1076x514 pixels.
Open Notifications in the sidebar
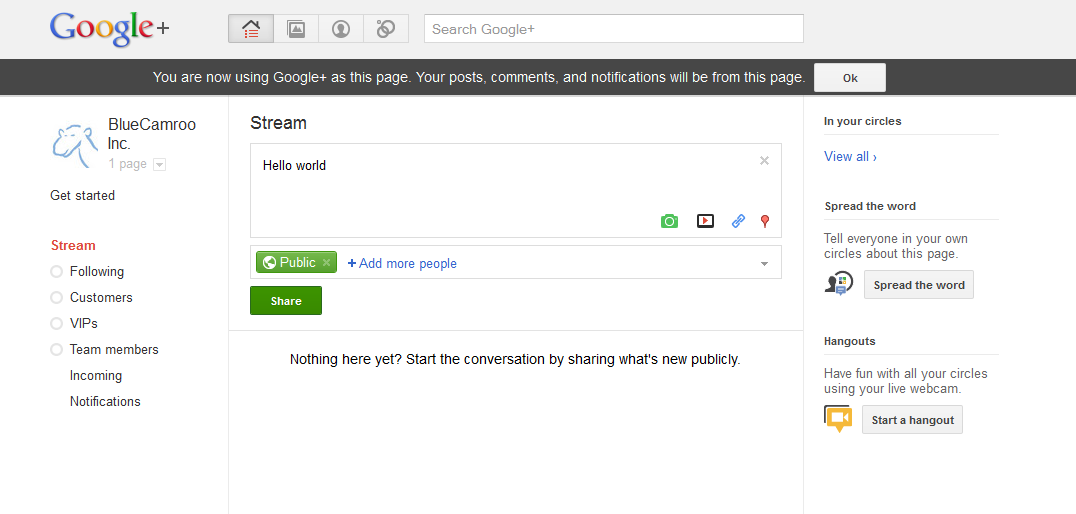105,401
